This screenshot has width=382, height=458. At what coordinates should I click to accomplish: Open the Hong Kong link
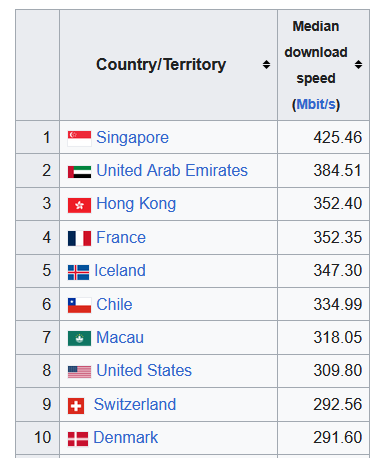136,204
